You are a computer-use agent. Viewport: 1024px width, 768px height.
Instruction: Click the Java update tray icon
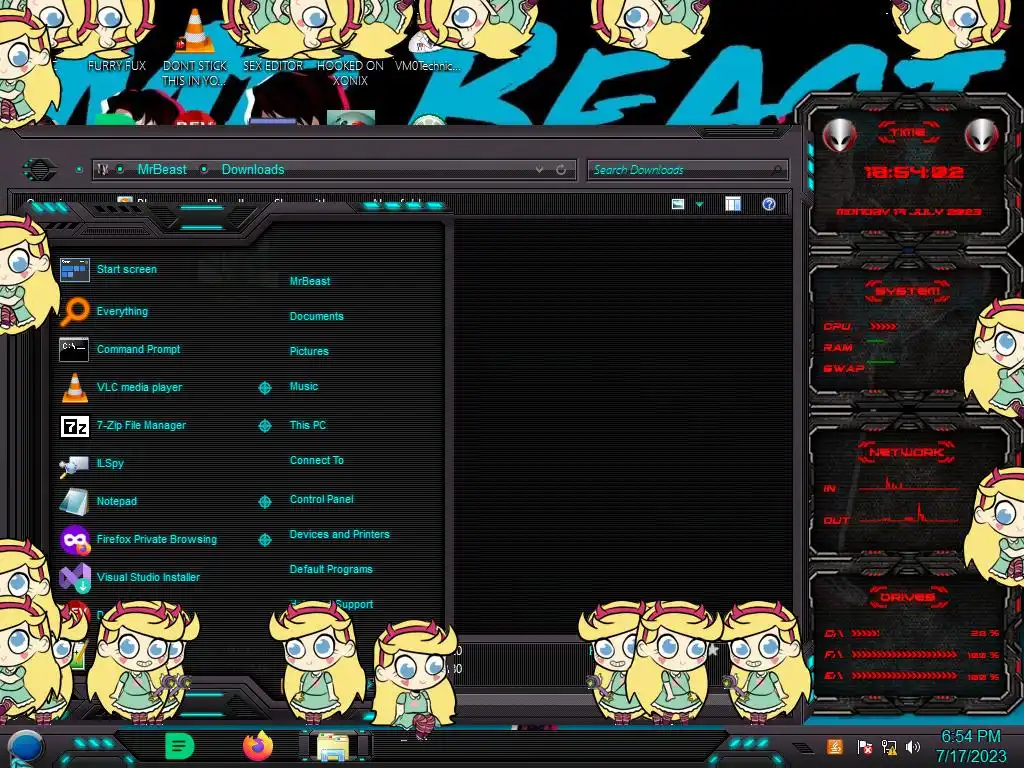click(x=834, y=746)
